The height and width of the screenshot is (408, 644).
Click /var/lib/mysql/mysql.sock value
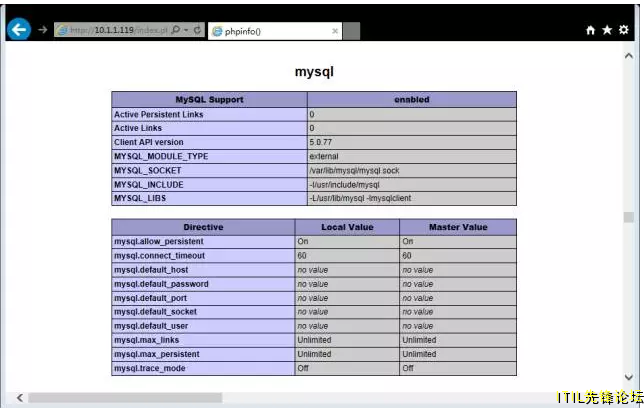[x=354, y=171]
